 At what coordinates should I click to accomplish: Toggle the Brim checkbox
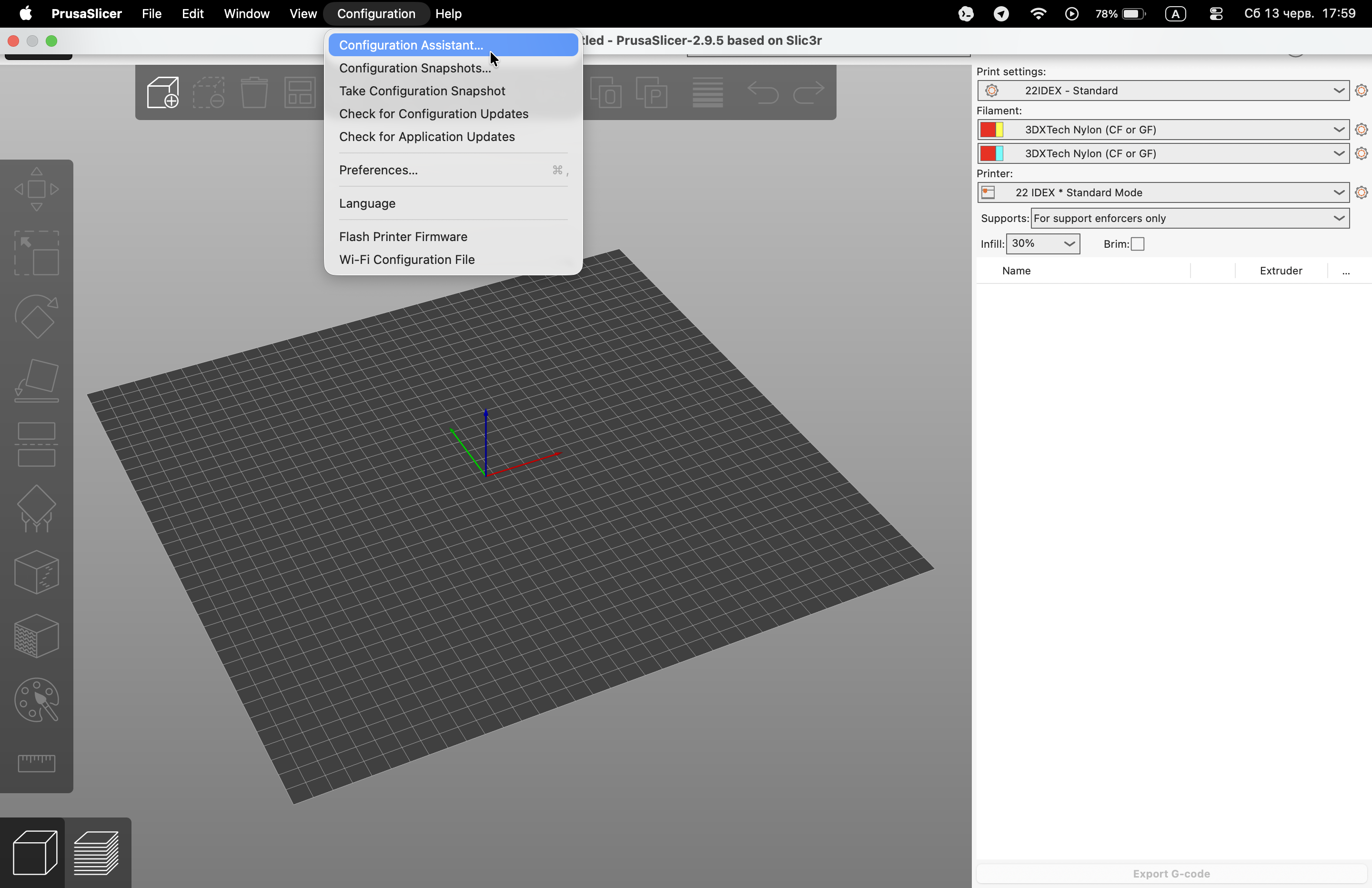click(1137, 244)
